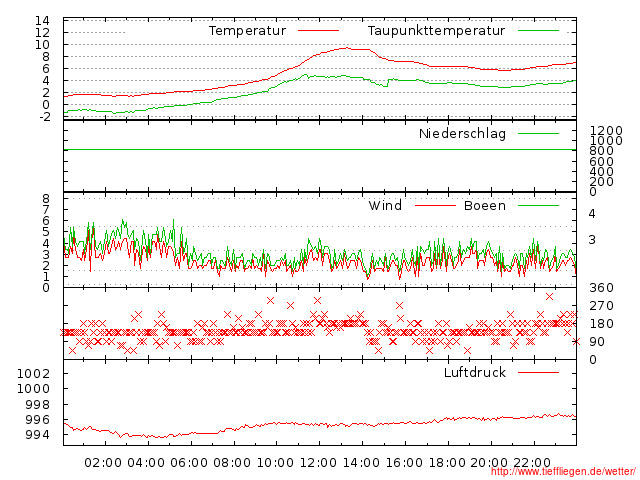Click the 18:00 time axis label
Viewport: 640px width, 480px height.
click(x=447, y=463)
